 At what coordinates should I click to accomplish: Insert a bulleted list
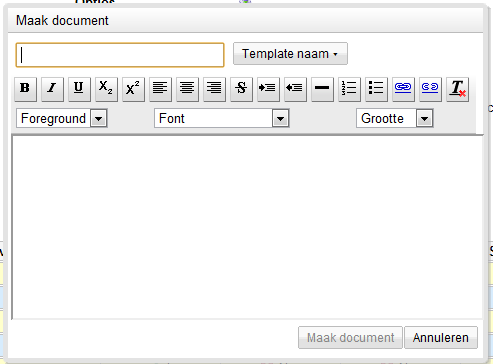[x=376, y=89]
